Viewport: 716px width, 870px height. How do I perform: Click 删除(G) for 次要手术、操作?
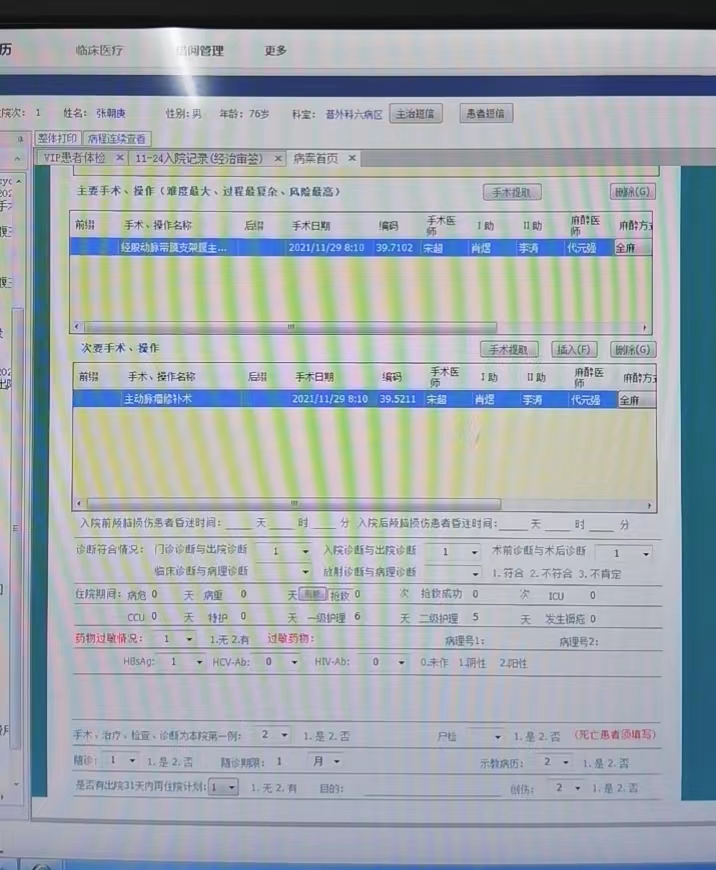tap(633, 350)
